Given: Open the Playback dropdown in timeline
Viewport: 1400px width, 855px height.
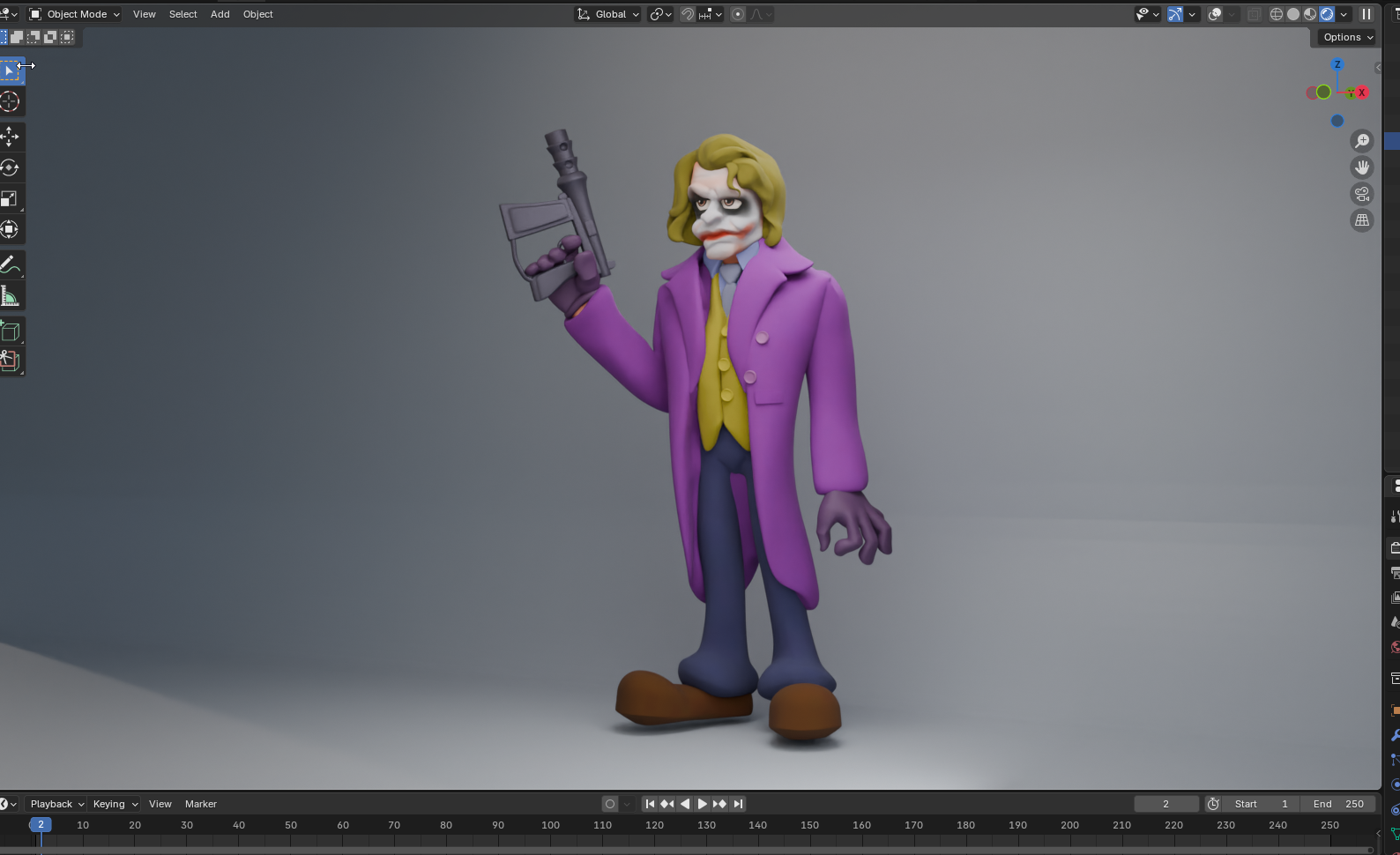Looking at the screenshot, I should [56, 804].
